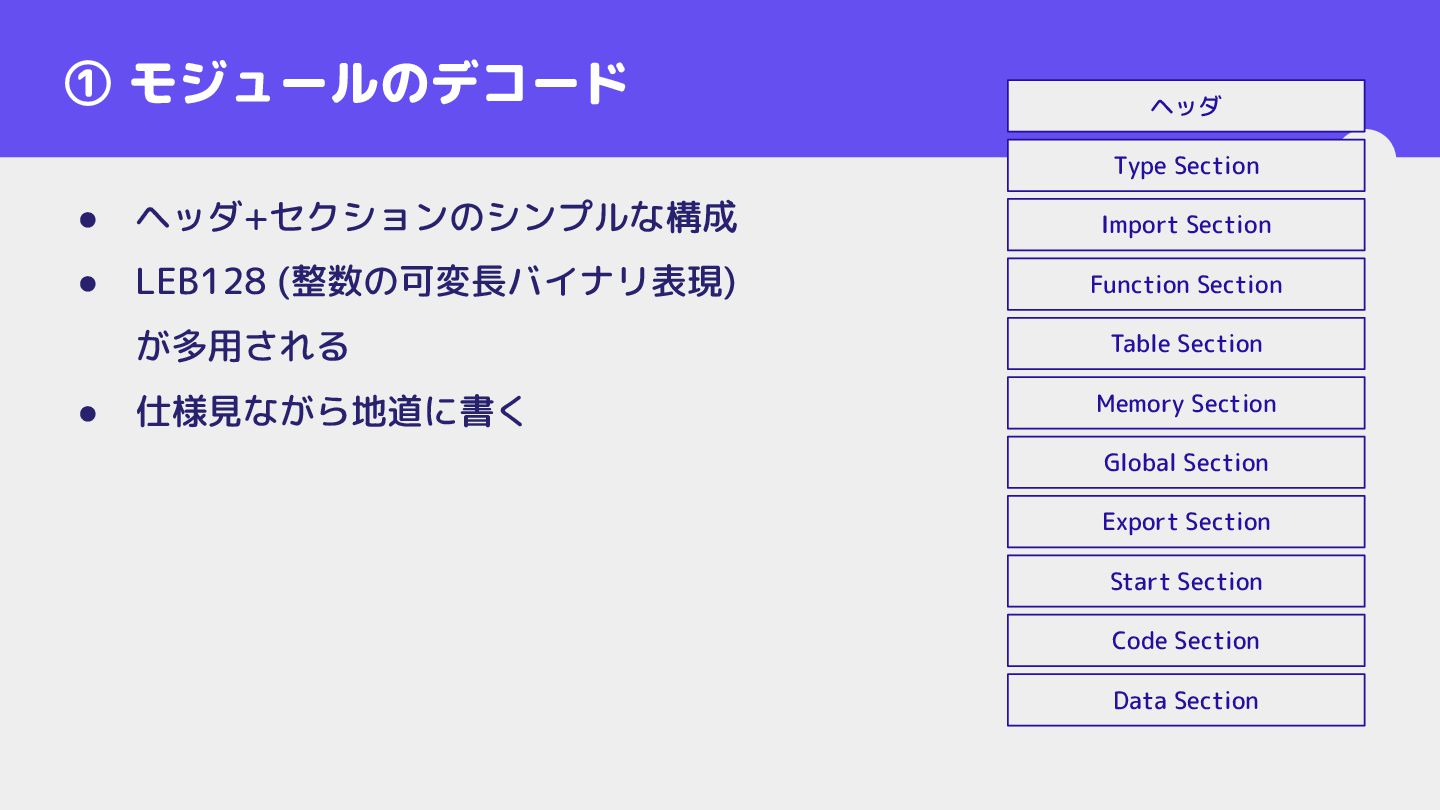Click the Data Section box
Viewport: 1440px width, 810px height.
click(x=1186, y=700)
